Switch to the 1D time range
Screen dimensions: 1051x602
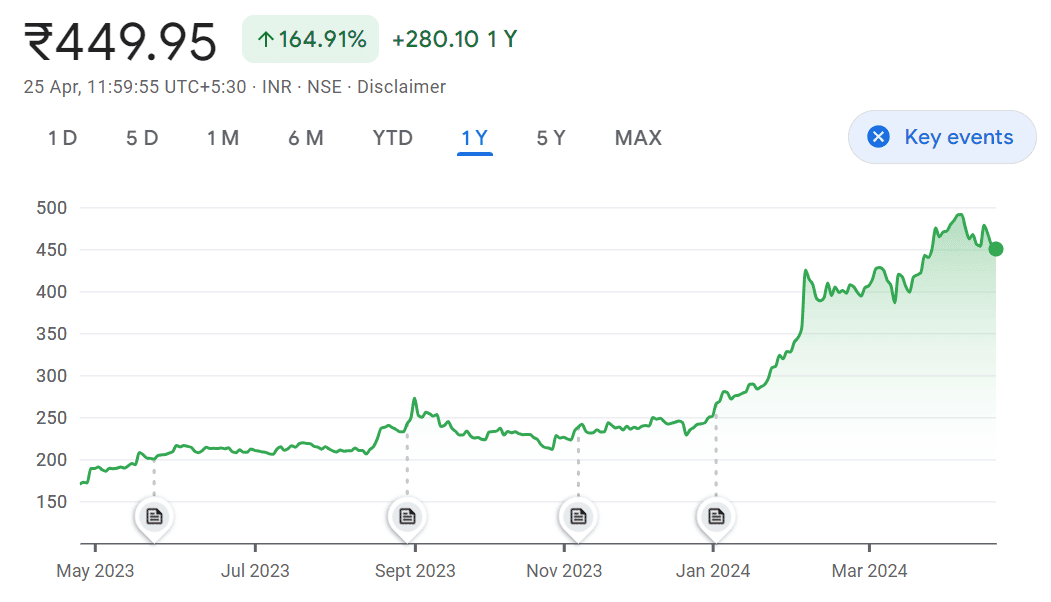[62, 138]
